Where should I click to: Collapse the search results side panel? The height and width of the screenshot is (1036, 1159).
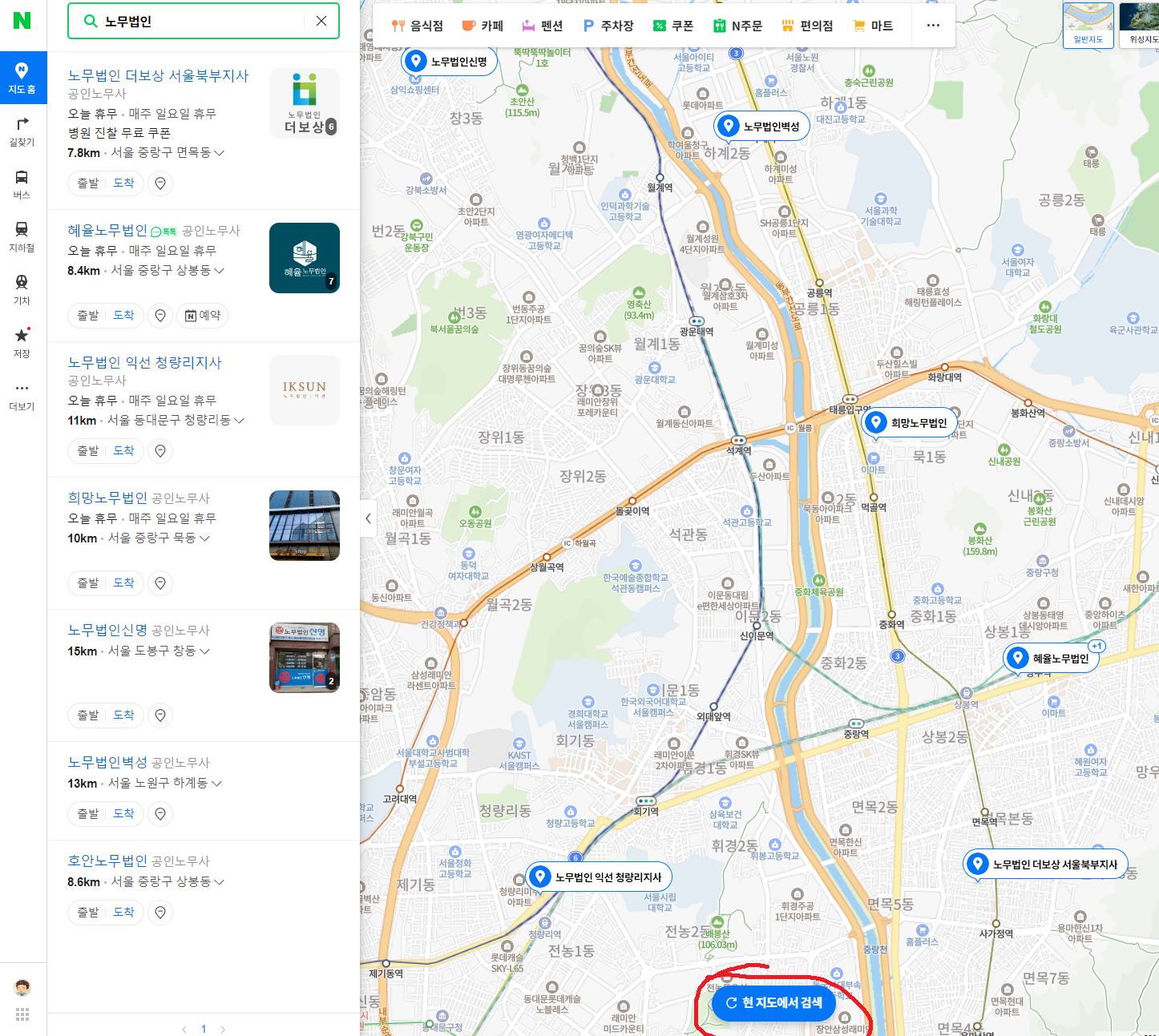point(368,518)
